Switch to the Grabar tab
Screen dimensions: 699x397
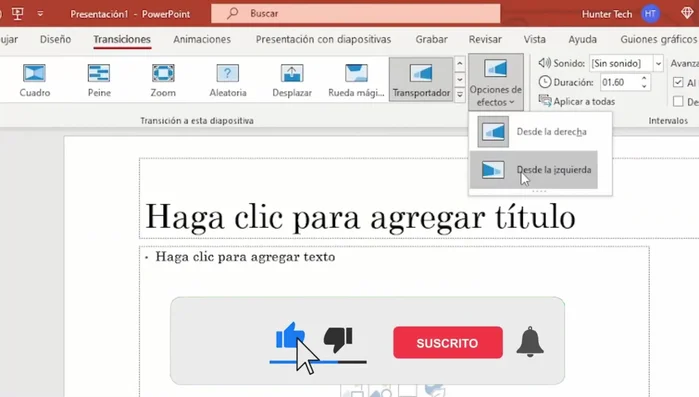pyautogui.click(x=432, y=39)
